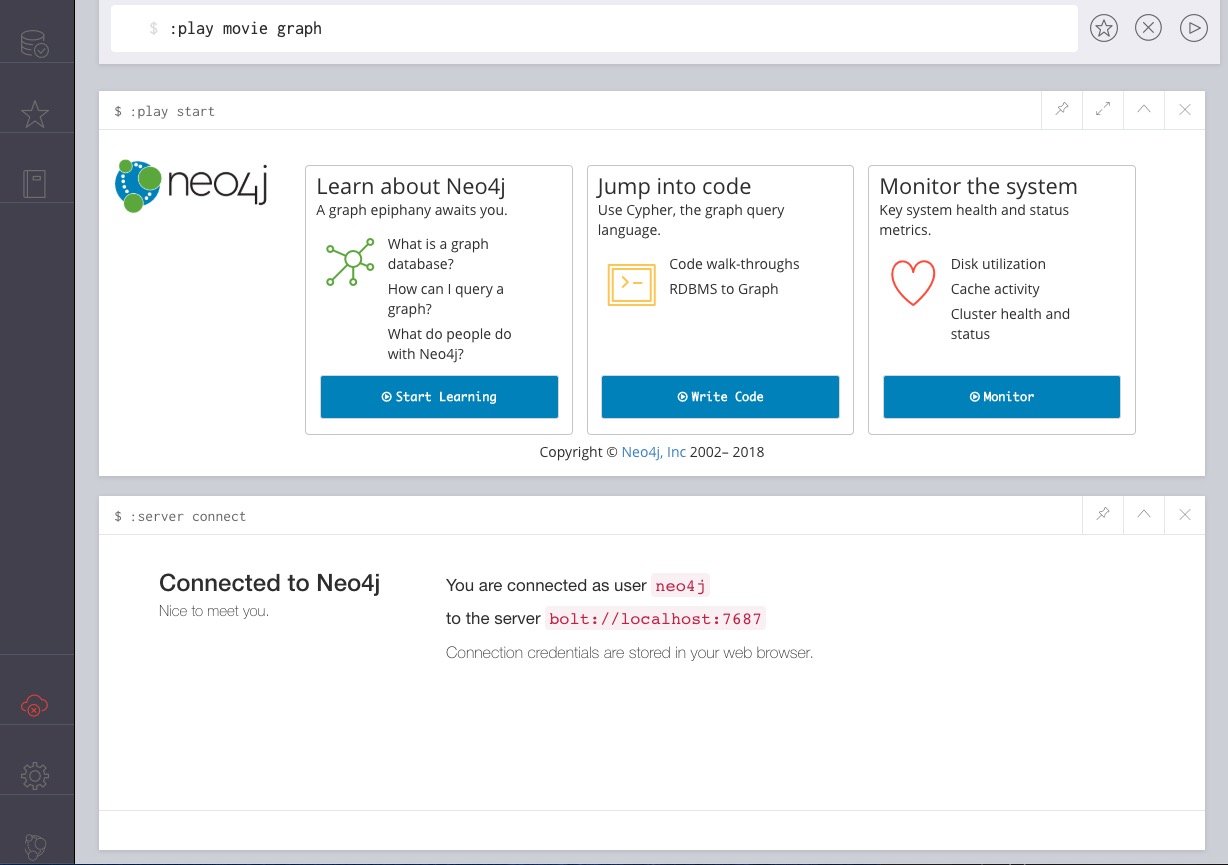
Task: Close the :play start frame
Action: 1185,110
